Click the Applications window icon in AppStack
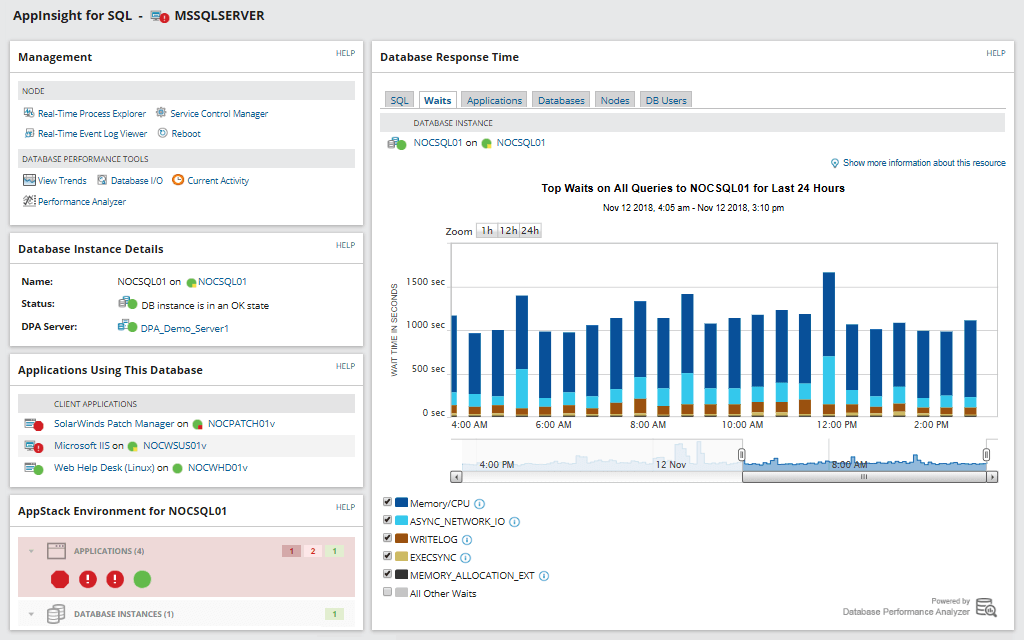 coord(56,551)
